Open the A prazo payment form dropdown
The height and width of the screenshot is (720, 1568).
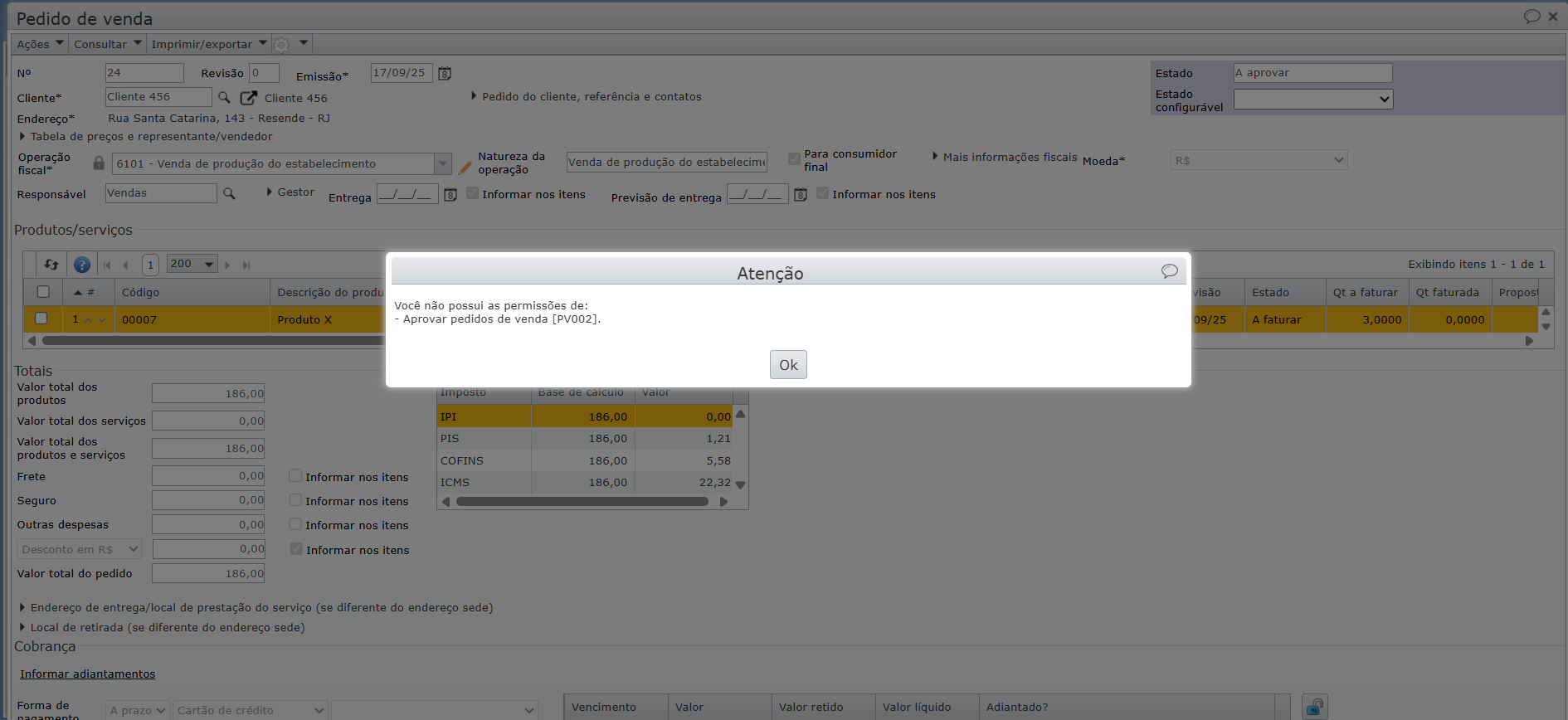[x=138, y=711]
